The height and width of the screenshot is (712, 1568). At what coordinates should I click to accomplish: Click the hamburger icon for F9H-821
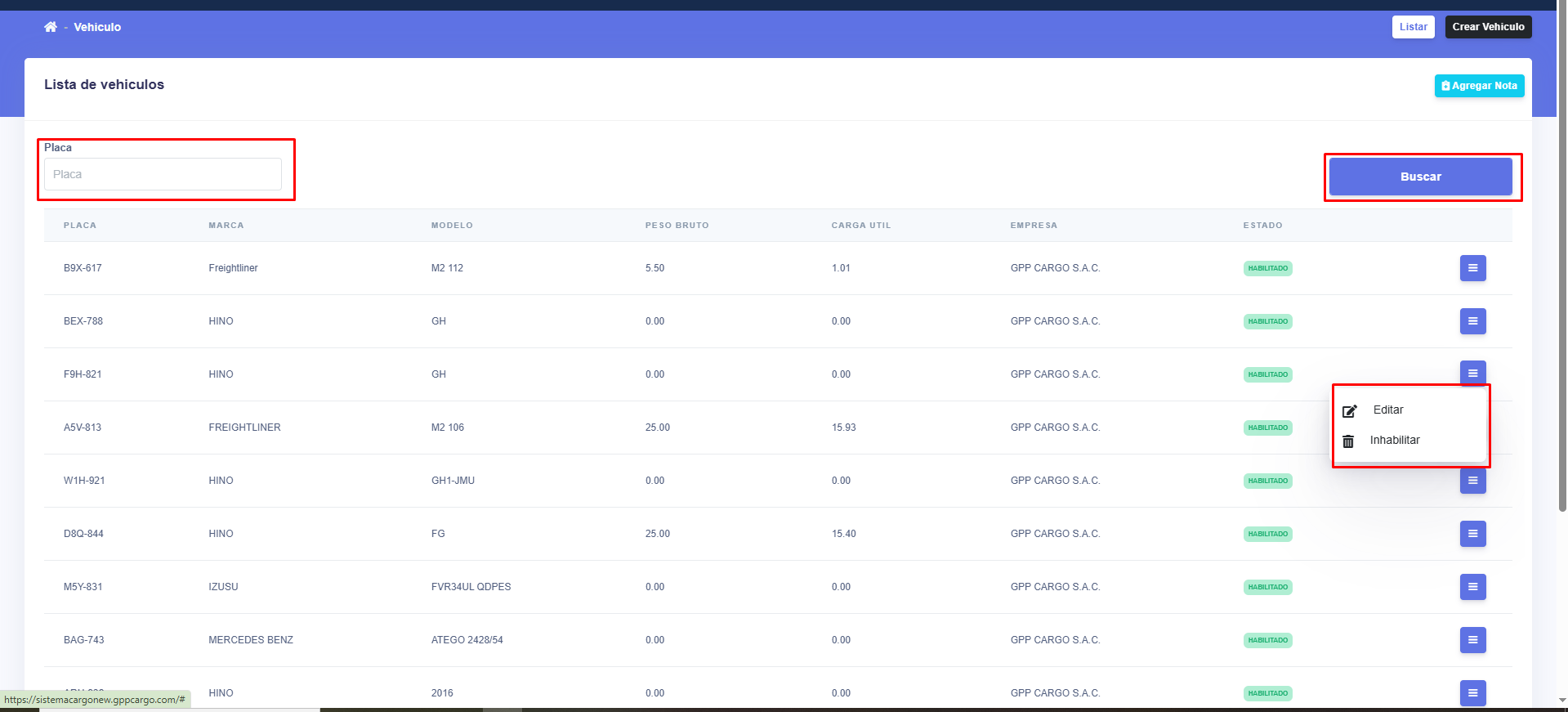coord(1472,373)
